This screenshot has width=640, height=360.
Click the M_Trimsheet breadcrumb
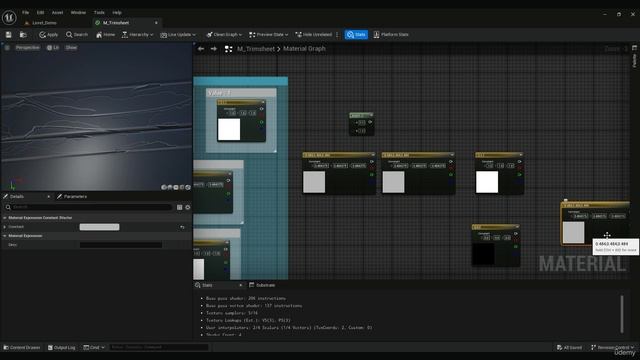coord(256,49)
